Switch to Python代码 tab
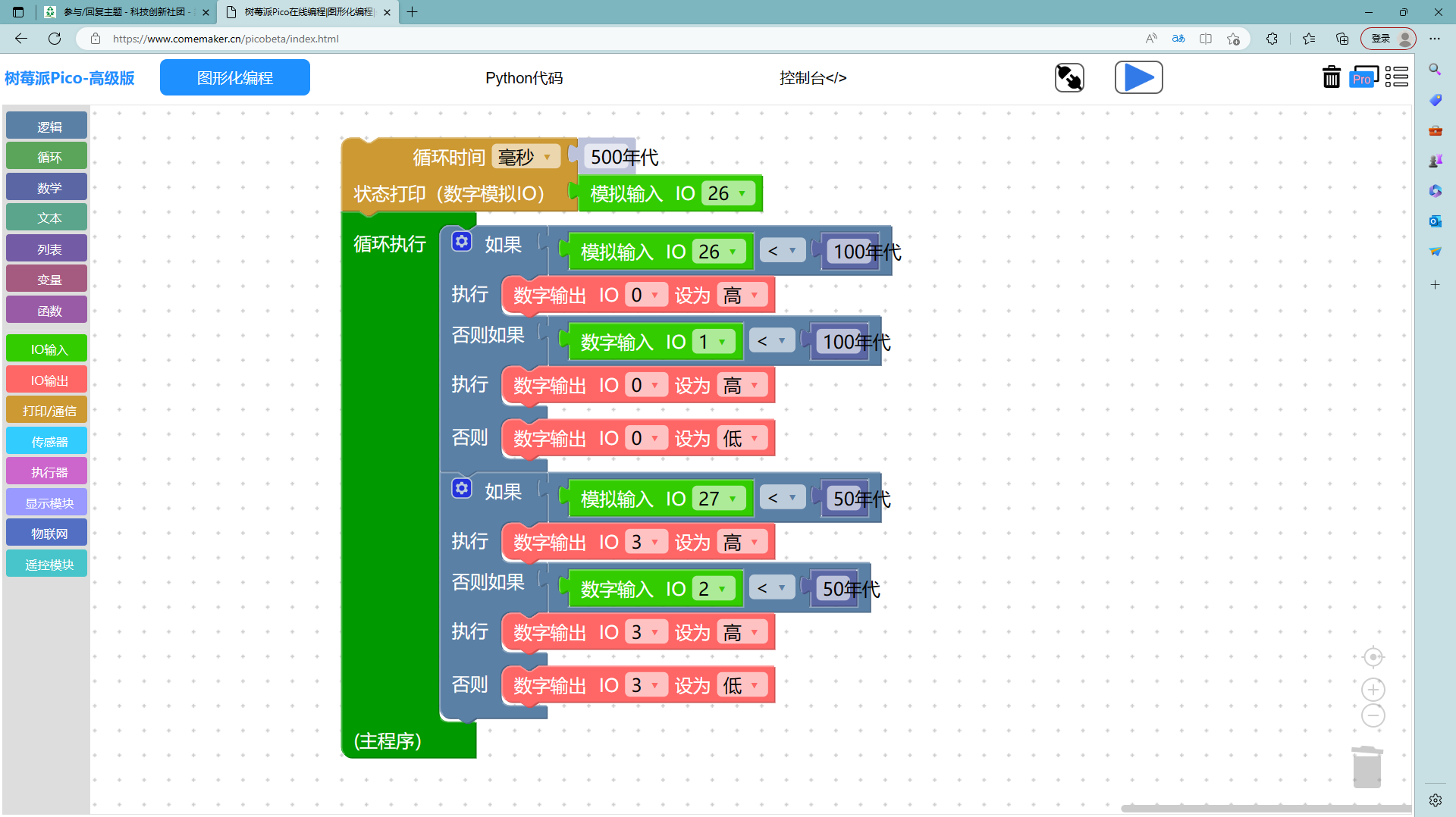This screenshot has width=1456, height=817. (524, 78)
